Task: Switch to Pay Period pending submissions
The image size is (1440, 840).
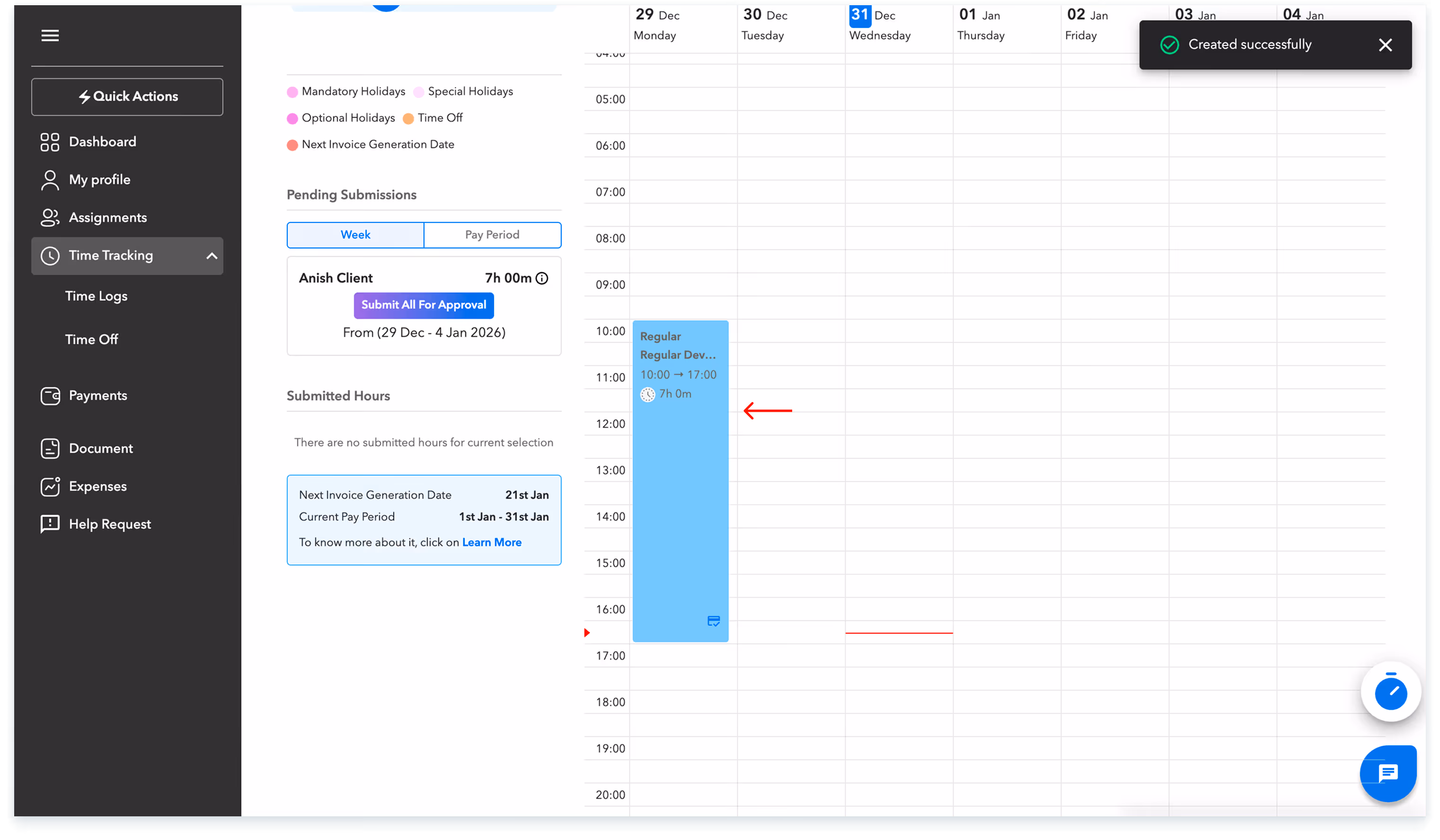Action: tap(492, 235)
